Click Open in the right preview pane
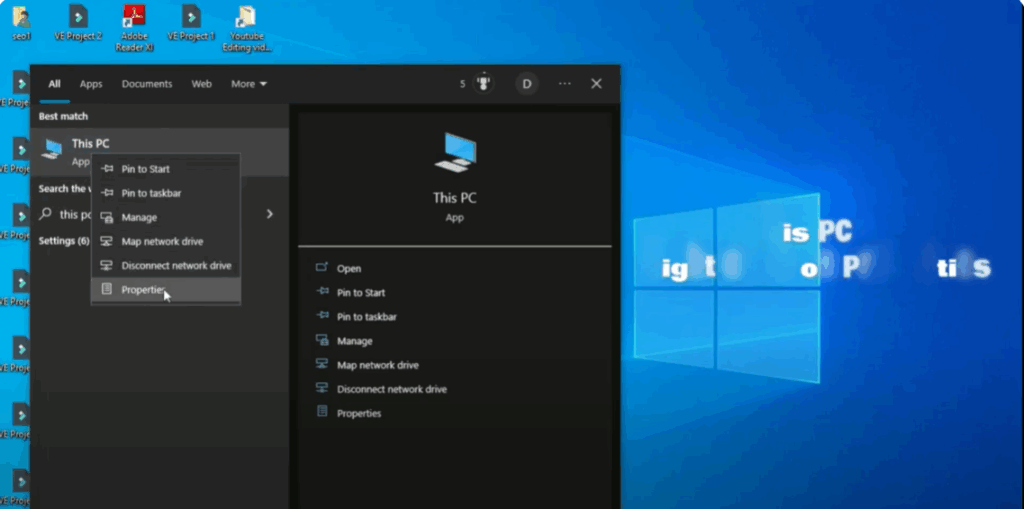 [349, 269]
